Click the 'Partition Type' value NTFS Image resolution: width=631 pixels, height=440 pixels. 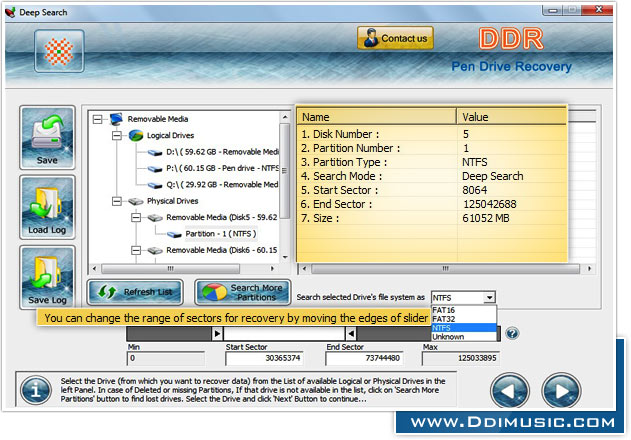(474, 162)
